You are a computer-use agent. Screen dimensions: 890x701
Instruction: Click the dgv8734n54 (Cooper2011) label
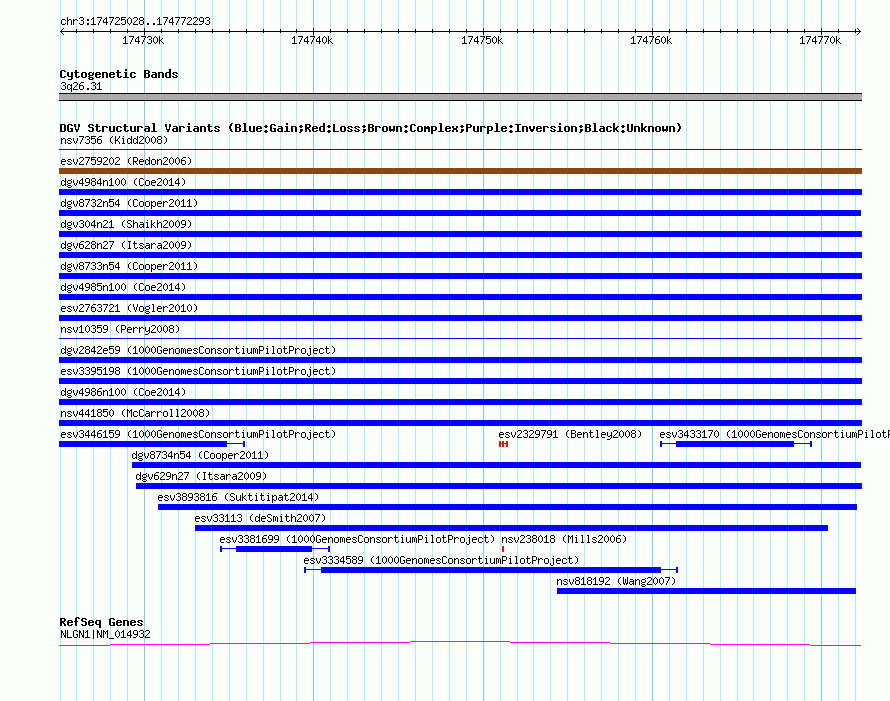[x=200, y=455]
